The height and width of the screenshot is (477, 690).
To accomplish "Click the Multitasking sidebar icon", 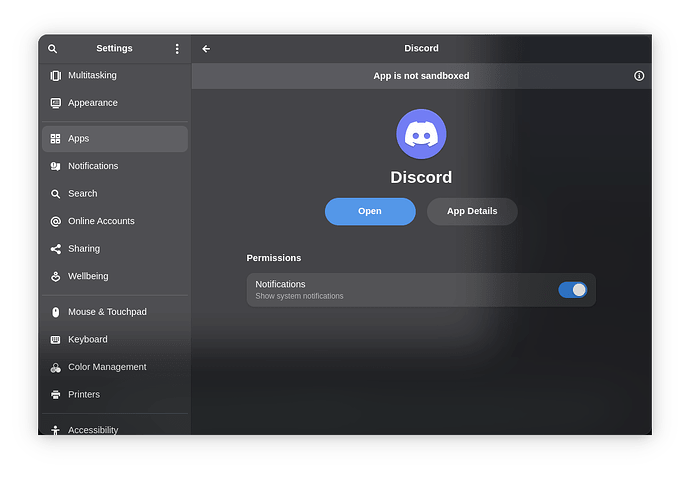I will [x=55, y=76].
